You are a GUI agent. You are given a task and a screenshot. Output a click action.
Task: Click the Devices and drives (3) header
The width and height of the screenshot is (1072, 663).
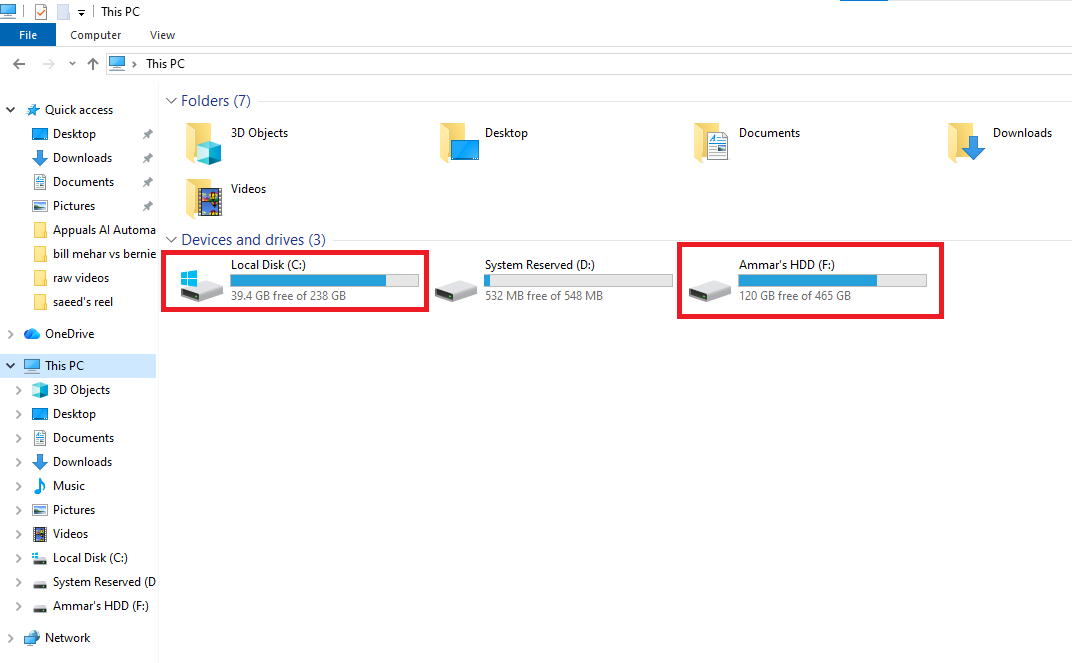(x=253, y=240)
